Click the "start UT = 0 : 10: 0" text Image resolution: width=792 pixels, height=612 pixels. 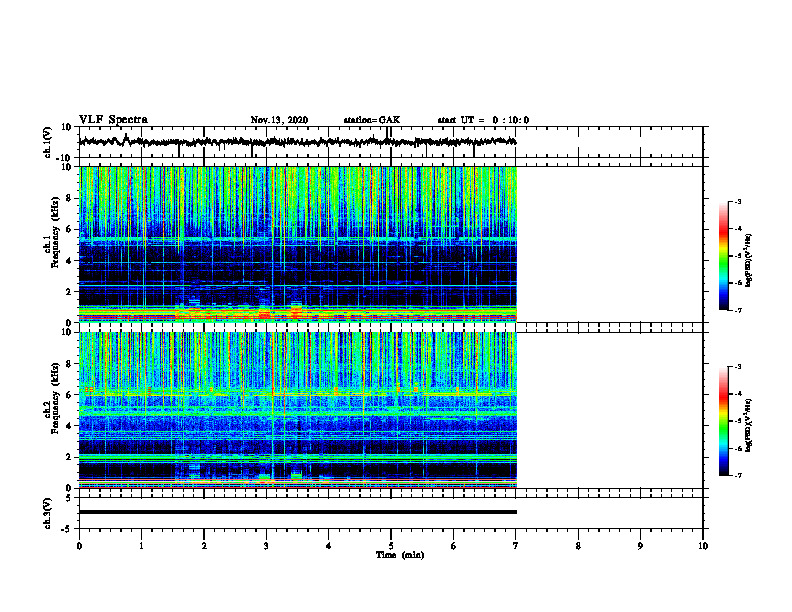483,120
